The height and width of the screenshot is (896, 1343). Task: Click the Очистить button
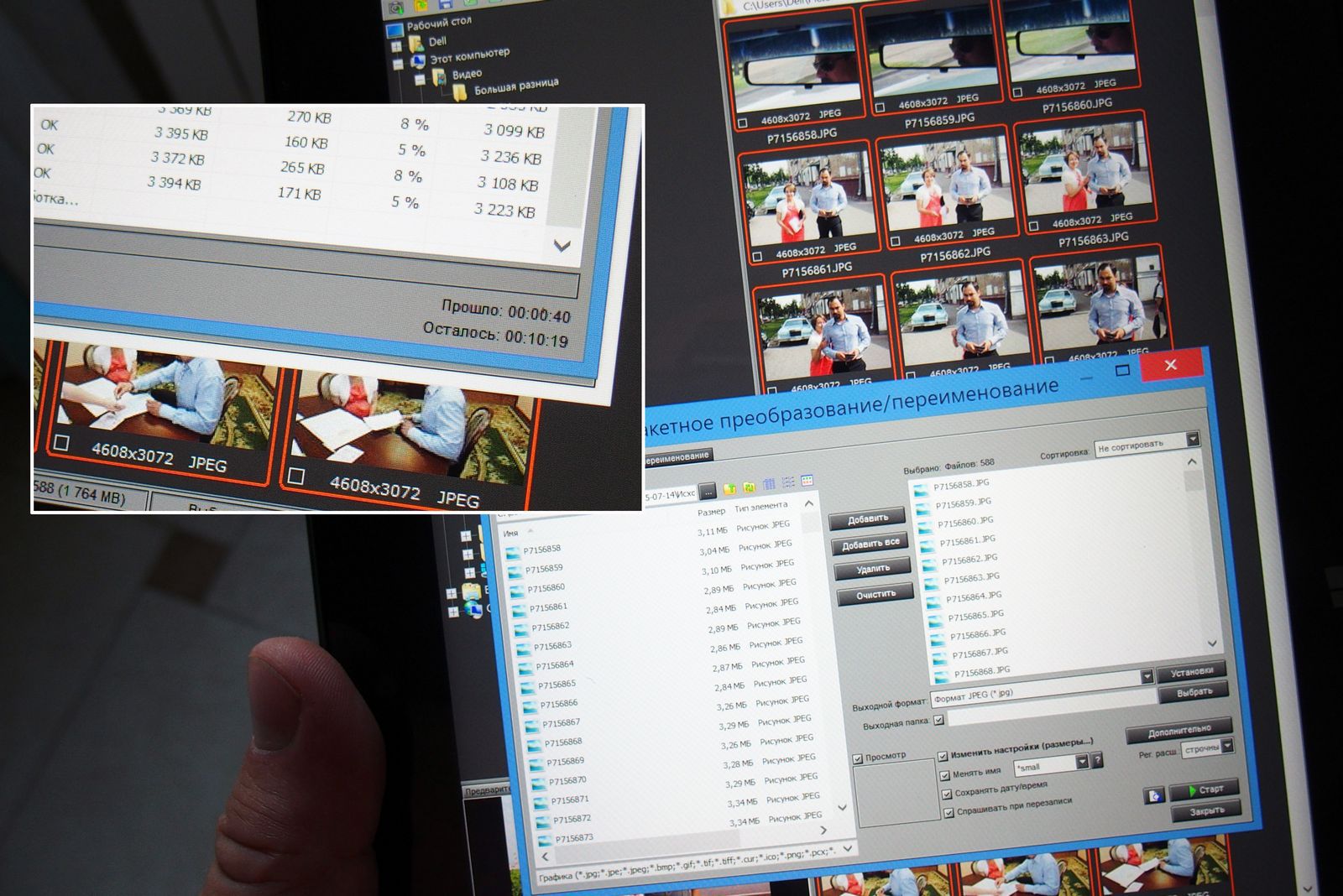[x=876, y=595]
